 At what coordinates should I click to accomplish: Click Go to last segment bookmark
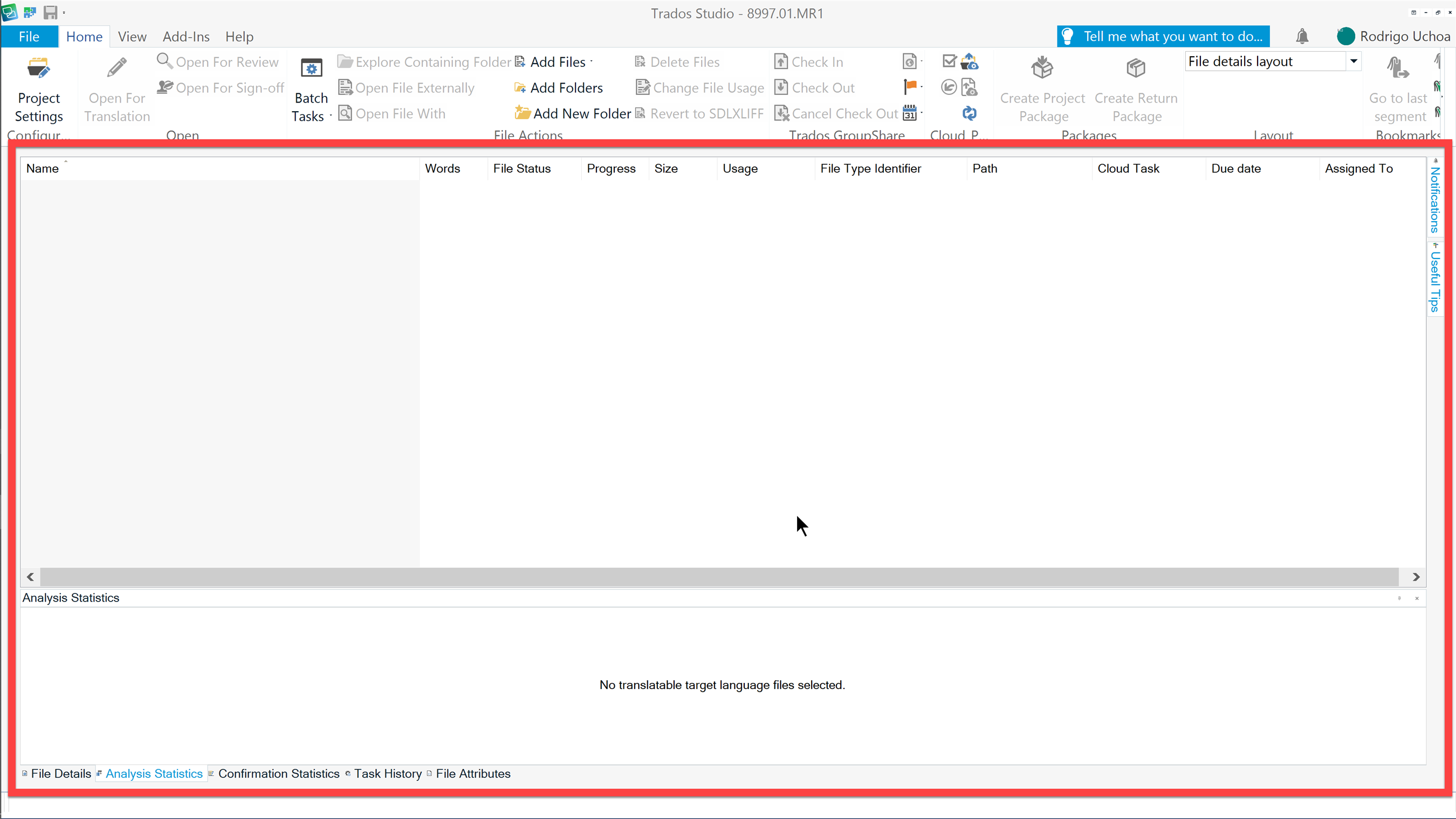(1398, 91)
